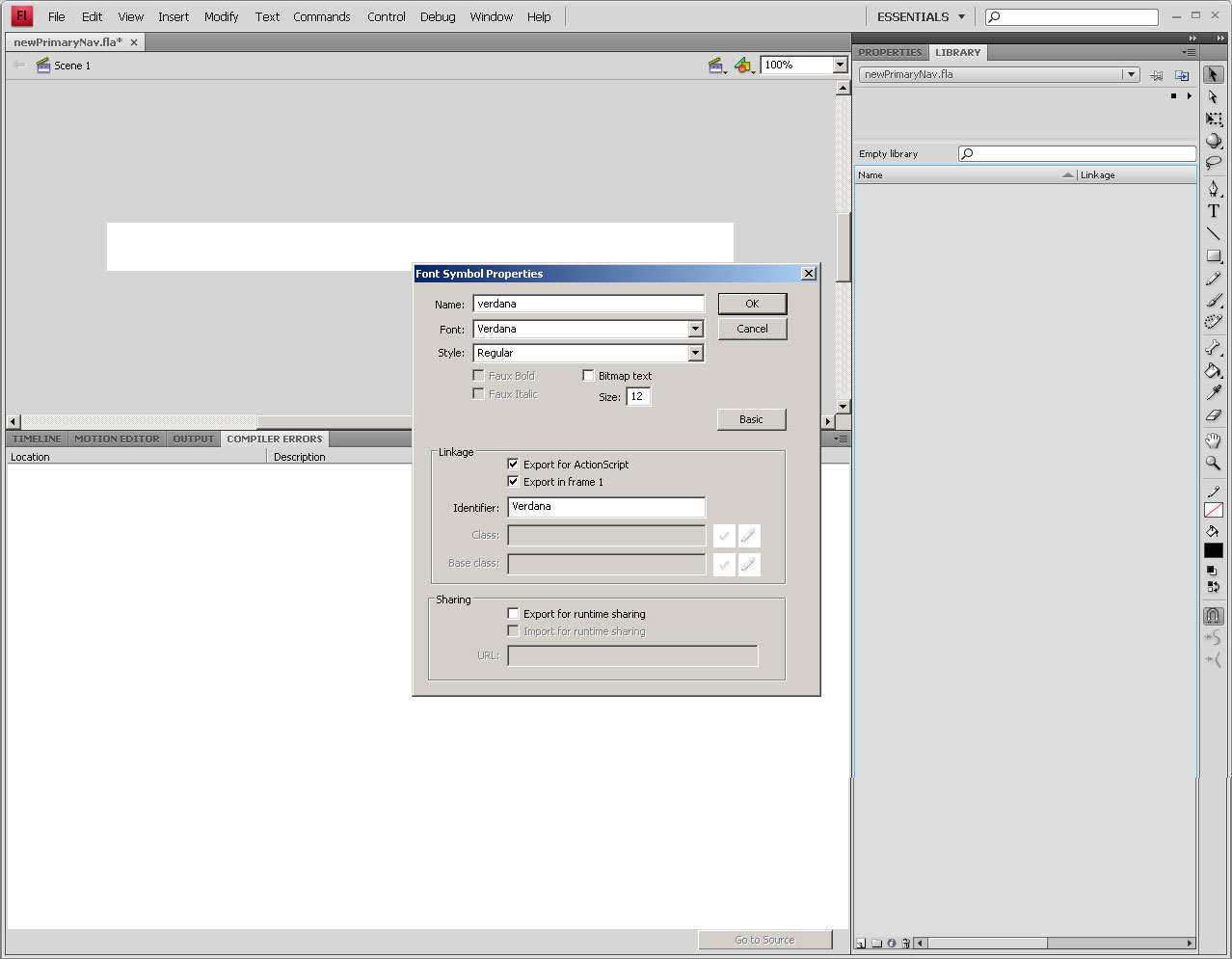Click the black fill color swatch

pos(1213,550)
